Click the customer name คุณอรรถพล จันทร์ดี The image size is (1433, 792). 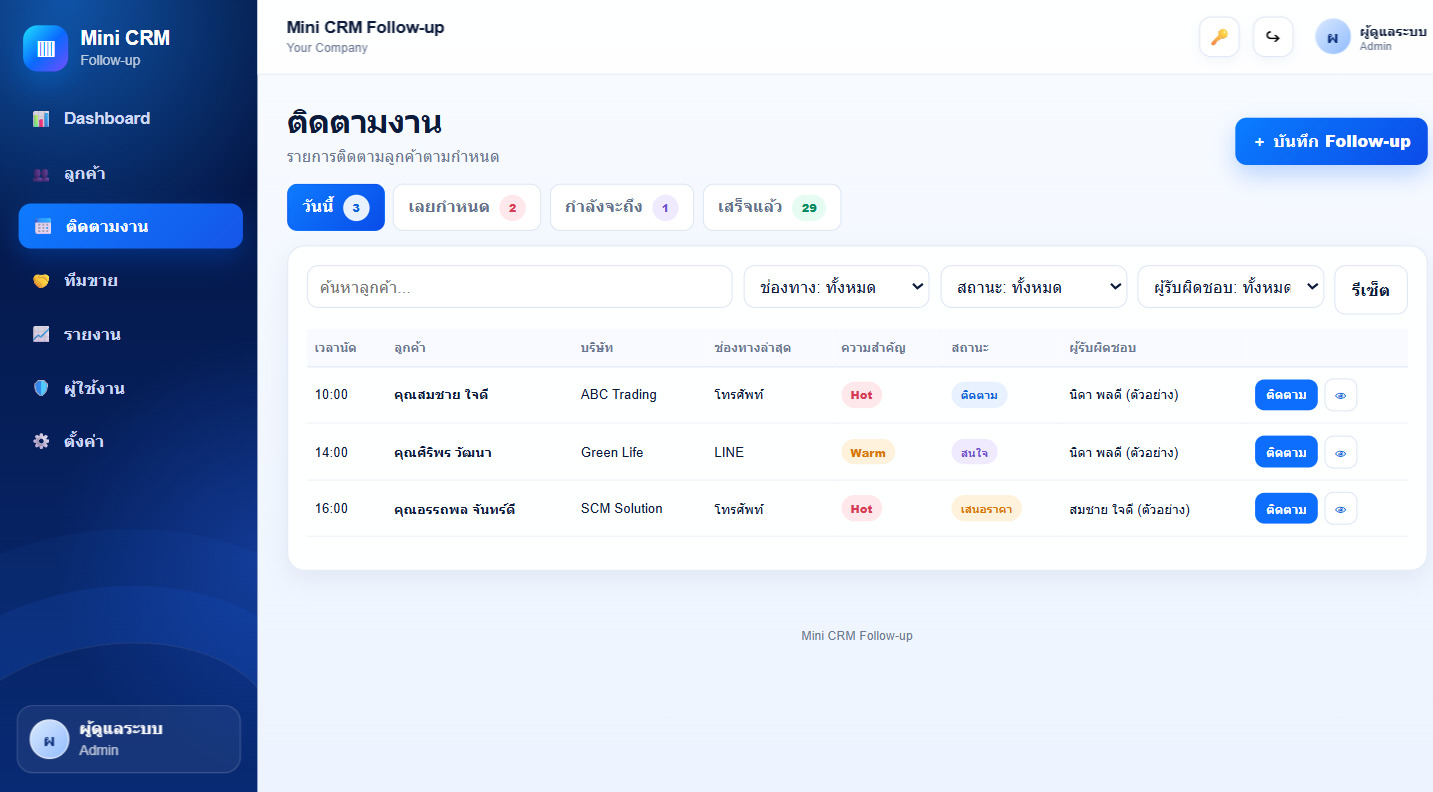click(x=455, y=510)
